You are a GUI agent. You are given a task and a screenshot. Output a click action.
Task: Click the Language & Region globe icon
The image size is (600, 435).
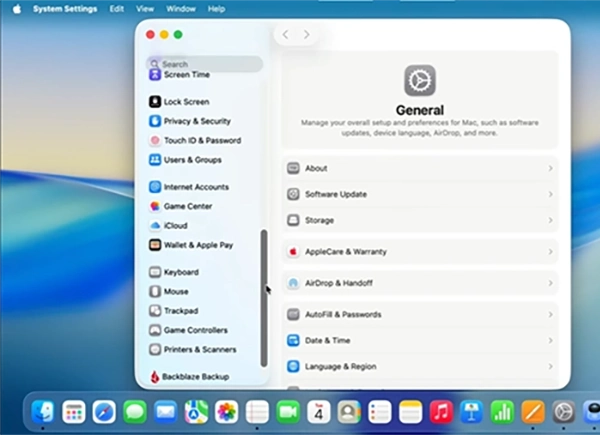(x=293, y=367)
